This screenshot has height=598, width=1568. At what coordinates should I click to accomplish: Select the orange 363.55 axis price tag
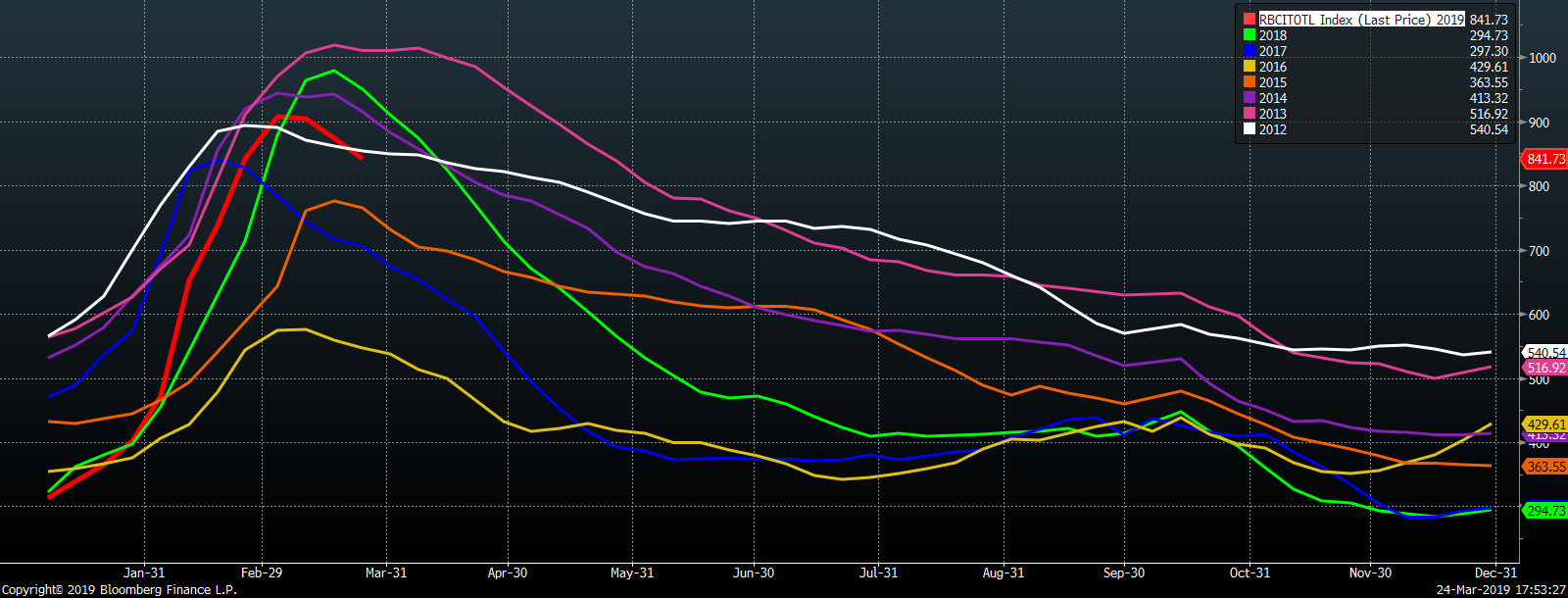1545,468
